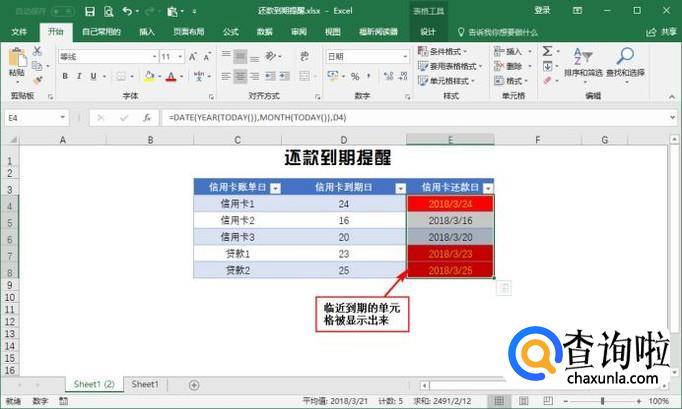Toggle align right
Viewport: 682px width, 409px height.
point(254,77)
